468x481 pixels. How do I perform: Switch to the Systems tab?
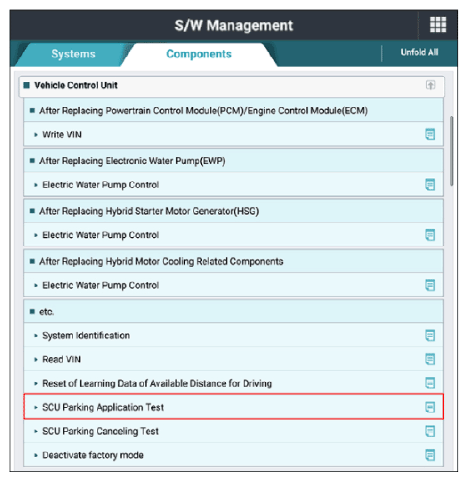73,54
